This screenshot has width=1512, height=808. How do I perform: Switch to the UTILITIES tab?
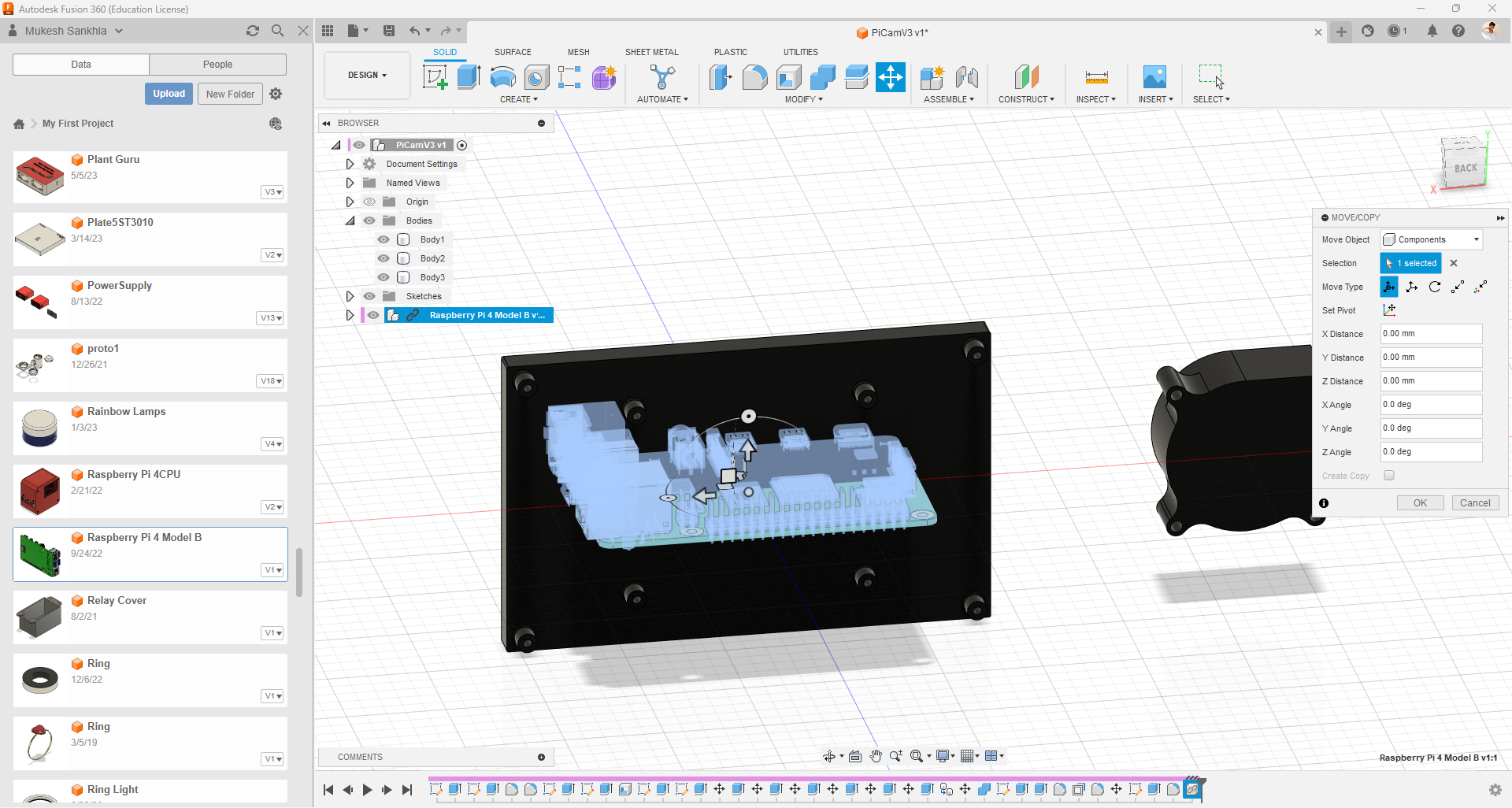point(801,52)
